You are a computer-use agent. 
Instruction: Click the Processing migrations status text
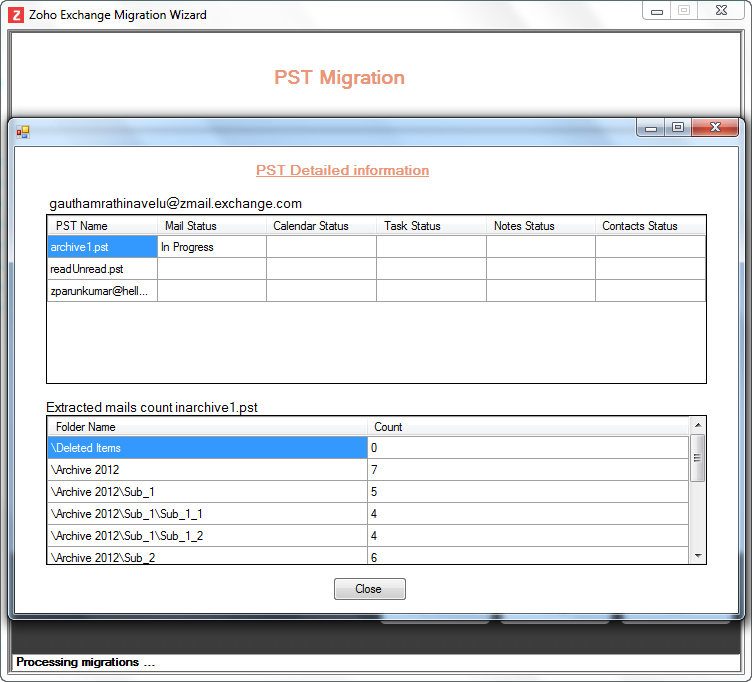coord(85,662)
